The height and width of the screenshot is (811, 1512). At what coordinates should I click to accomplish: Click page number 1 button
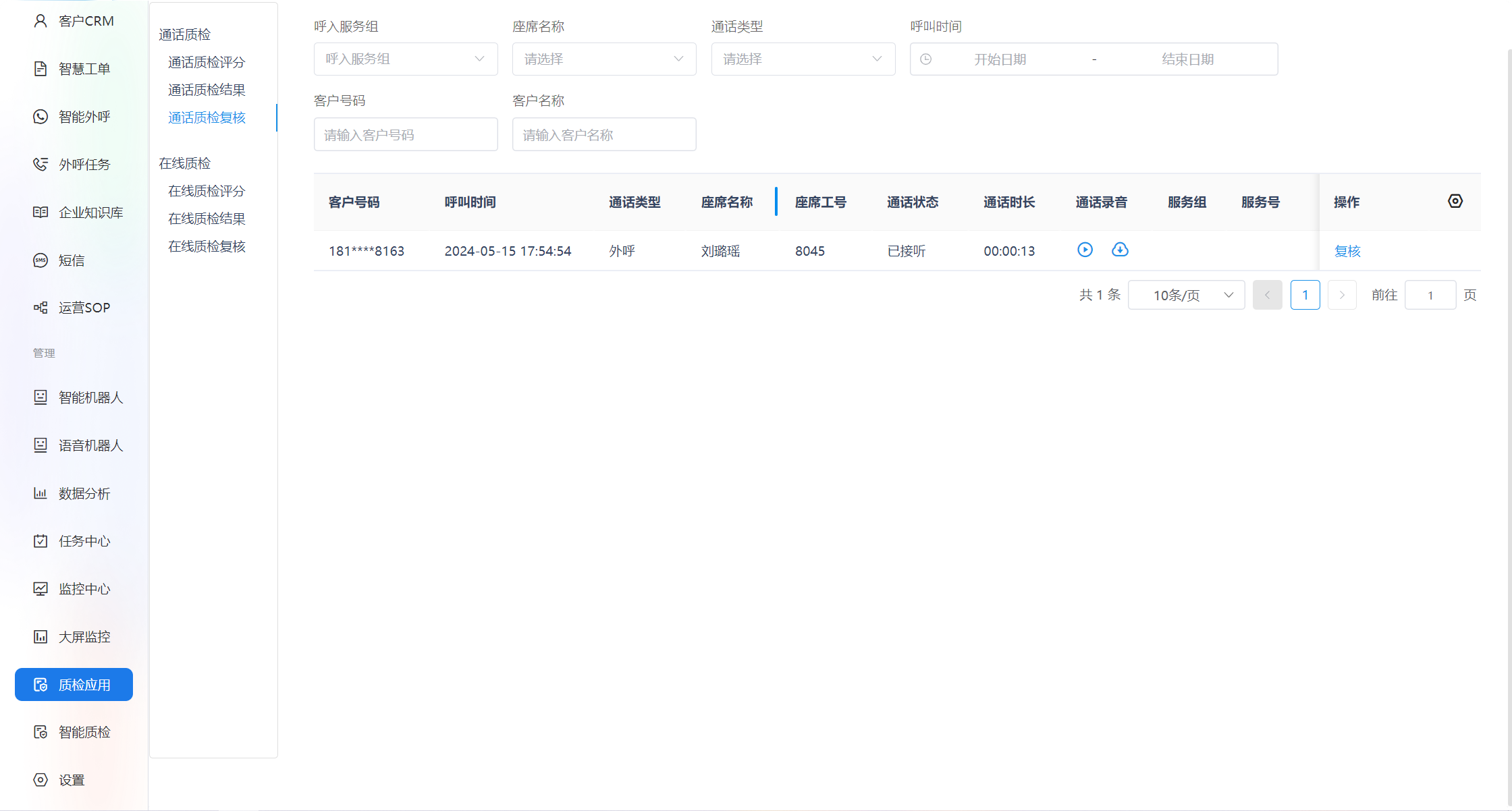(1305, 296)
